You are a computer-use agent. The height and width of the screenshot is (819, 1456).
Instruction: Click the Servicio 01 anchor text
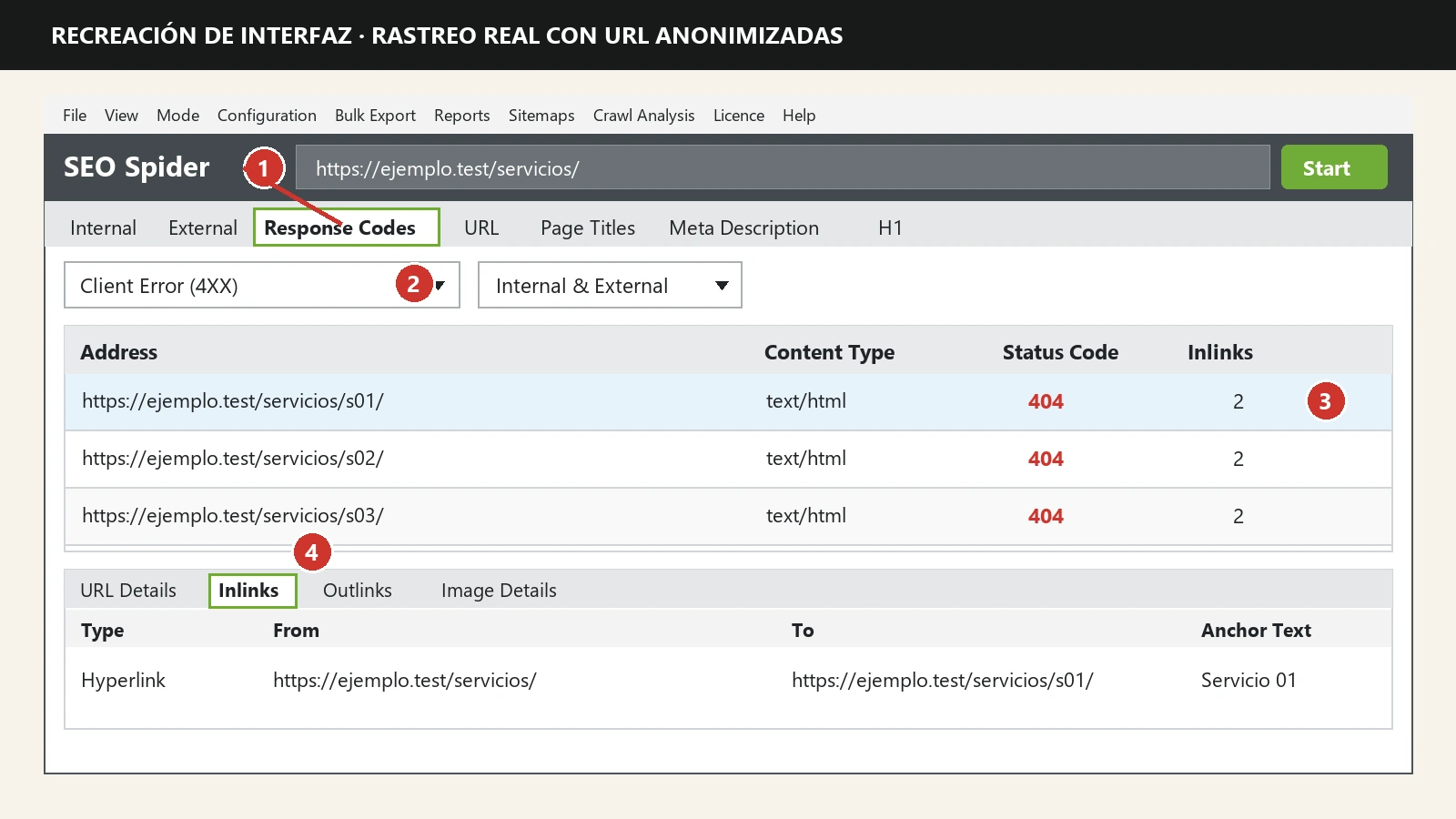click(x=1249, y=681)
